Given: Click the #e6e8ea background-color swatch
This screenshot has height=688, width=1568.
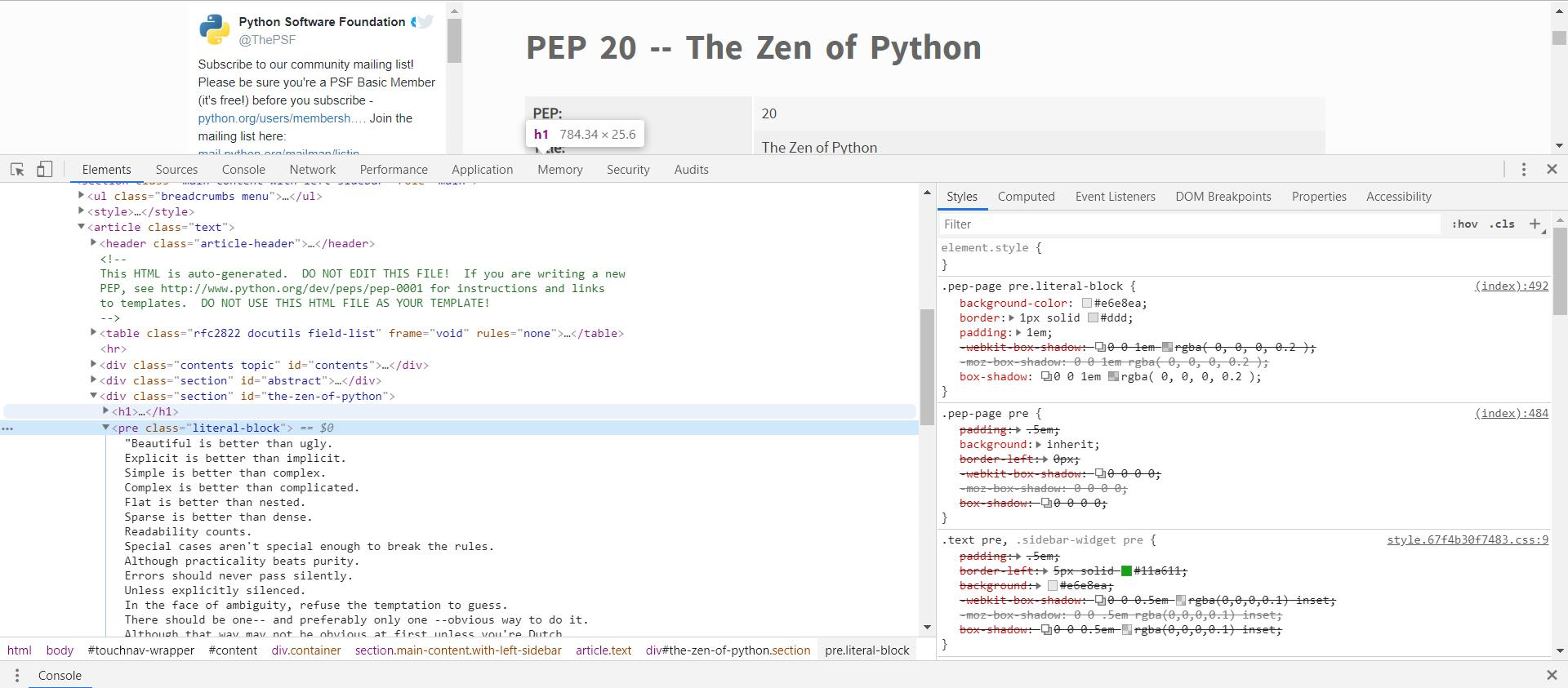Looking at the screenshot, I should (x=1087, y=304).
